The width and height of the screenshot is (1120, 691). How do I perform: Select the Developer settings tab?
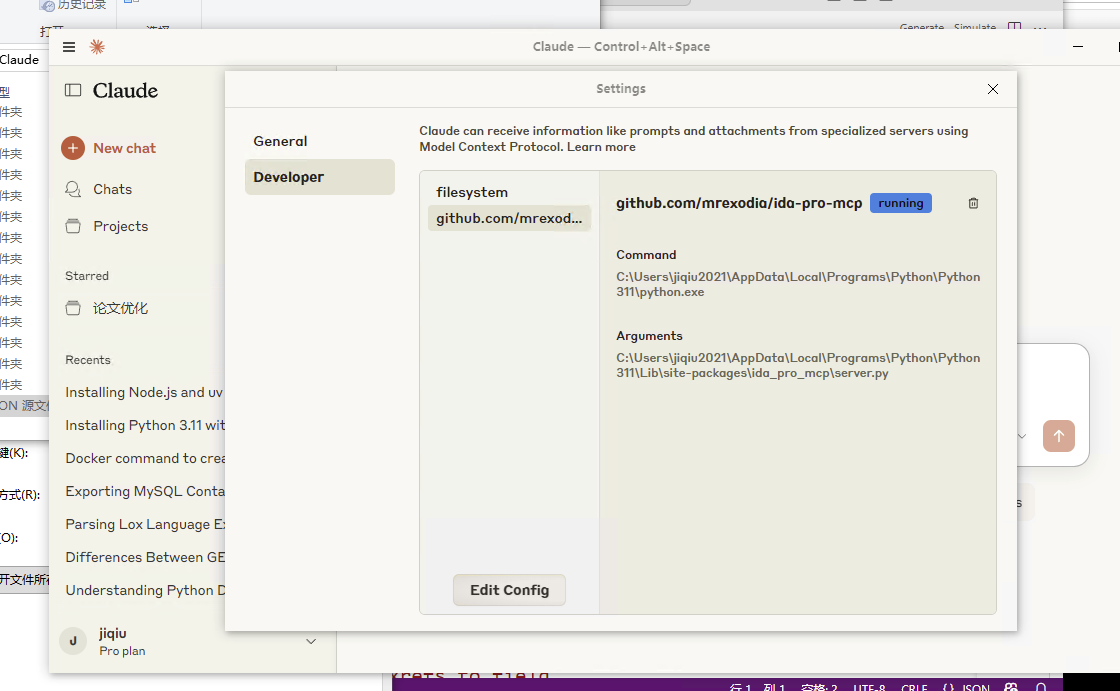319,177
